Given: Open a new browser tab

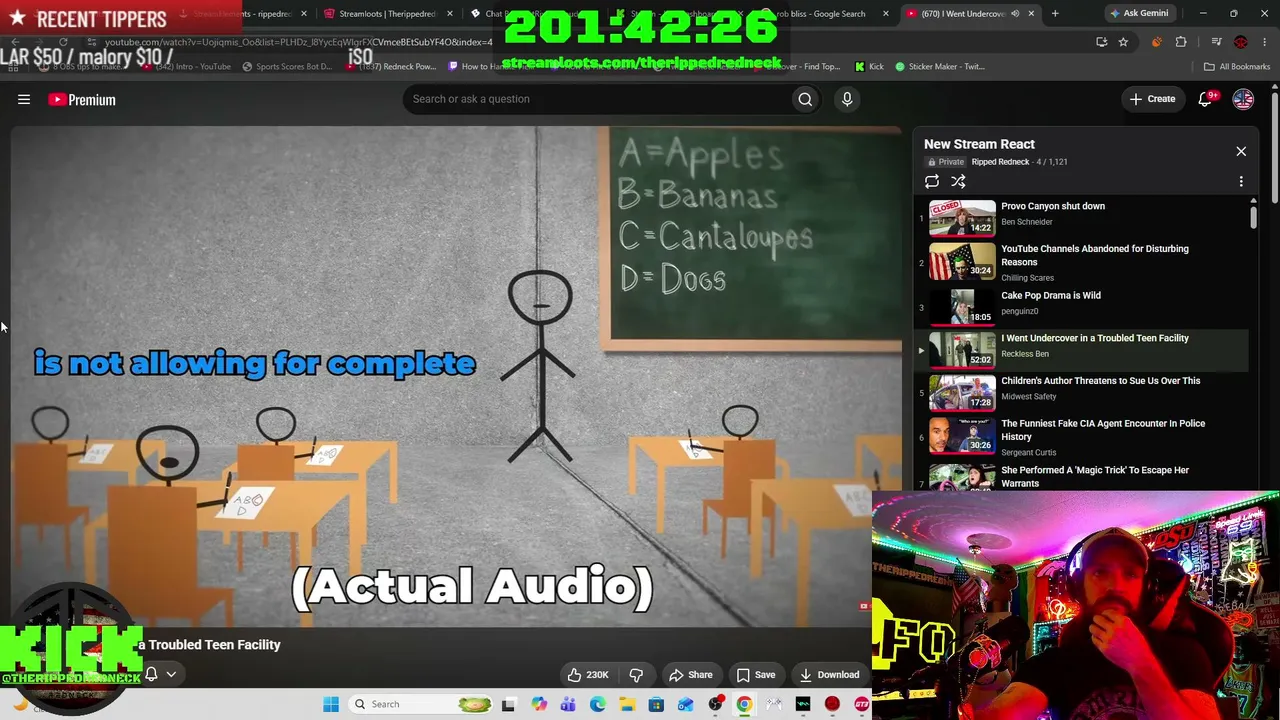Looking at the screenshot, I should [1055, 14].
